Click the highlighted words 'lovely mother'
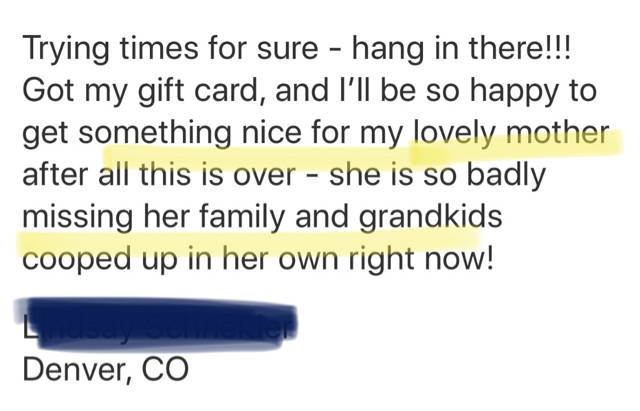This screenshot has height=411, width=640. pyautogui.click(x=511, y=133)
